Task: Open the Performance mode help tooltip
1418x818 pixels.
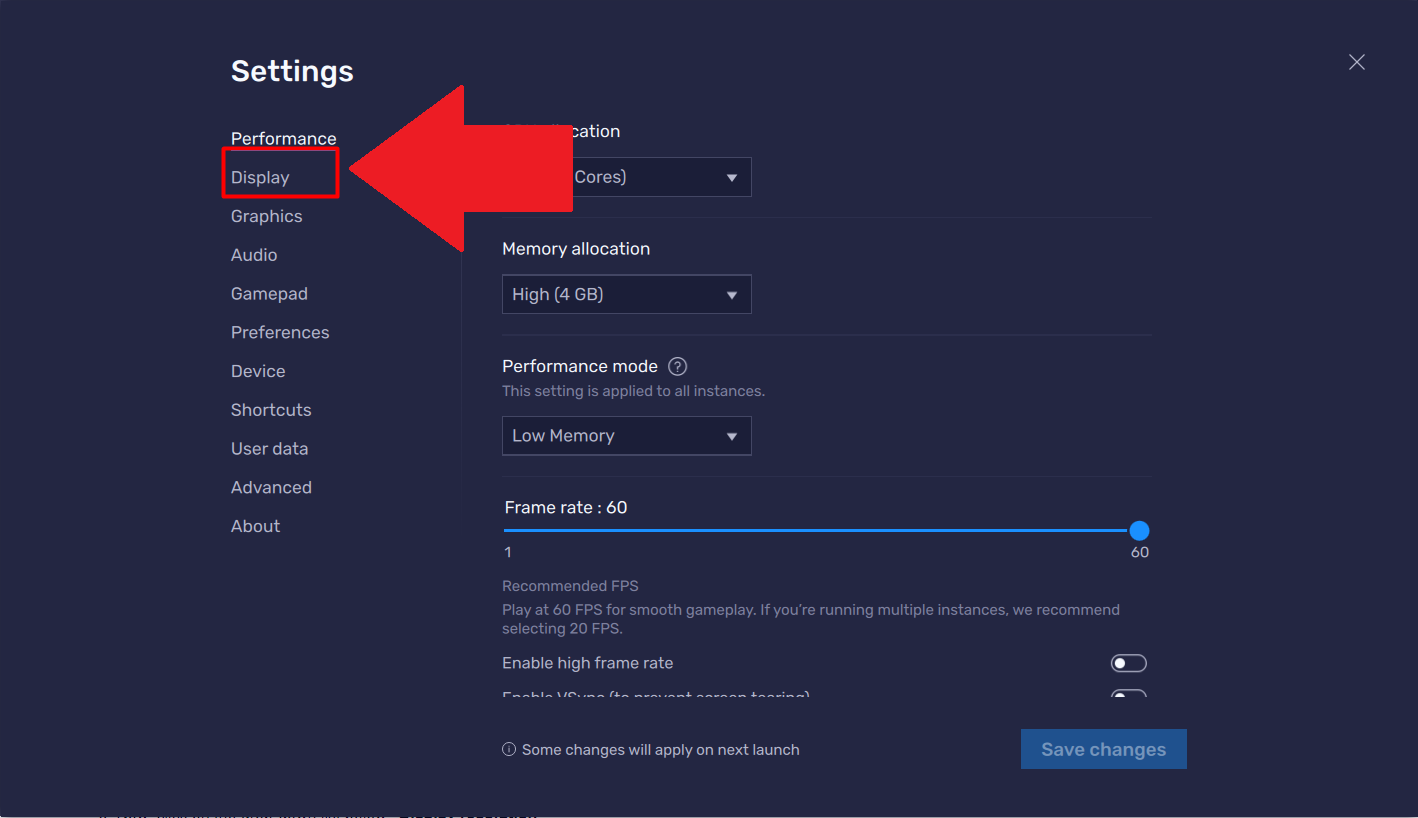Action: tap(677, 366)
